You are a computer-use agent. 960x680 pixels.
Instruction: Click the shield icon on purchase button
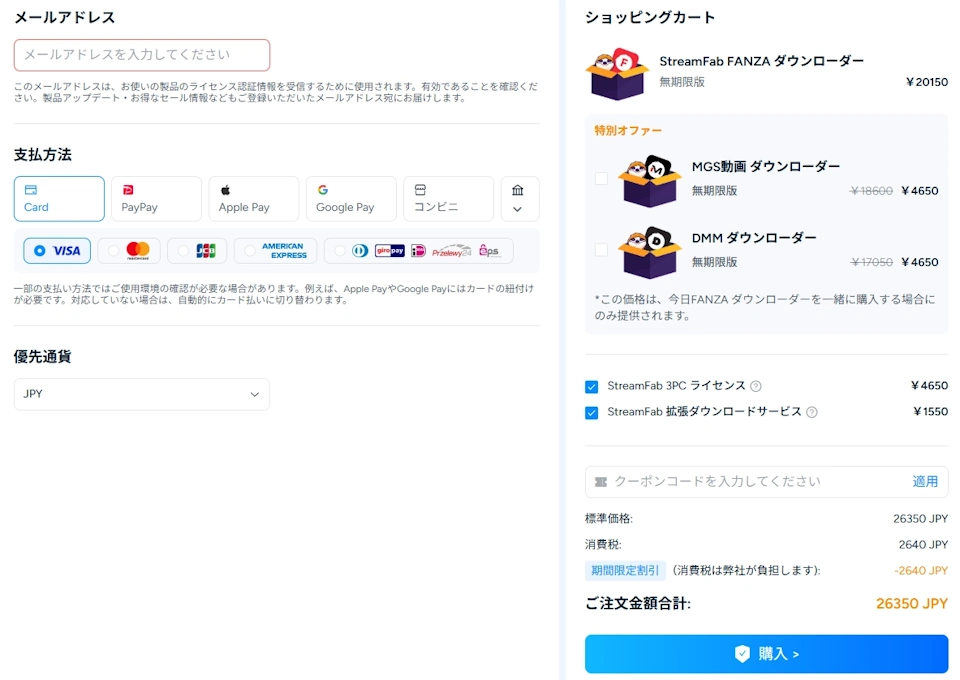pos(743,654)
